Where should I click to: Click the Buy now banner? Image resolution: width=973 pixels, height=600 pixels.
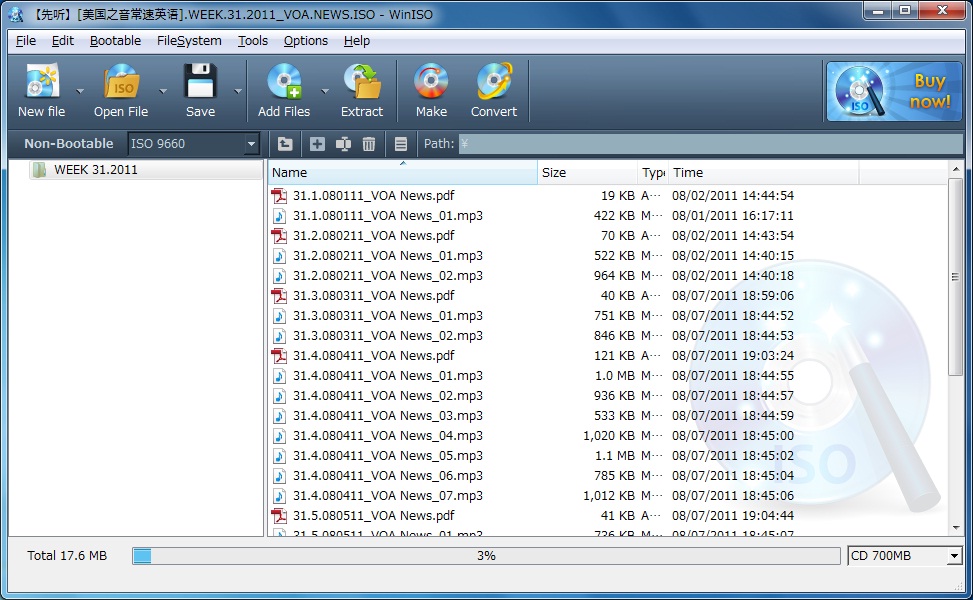coord(894,91)
